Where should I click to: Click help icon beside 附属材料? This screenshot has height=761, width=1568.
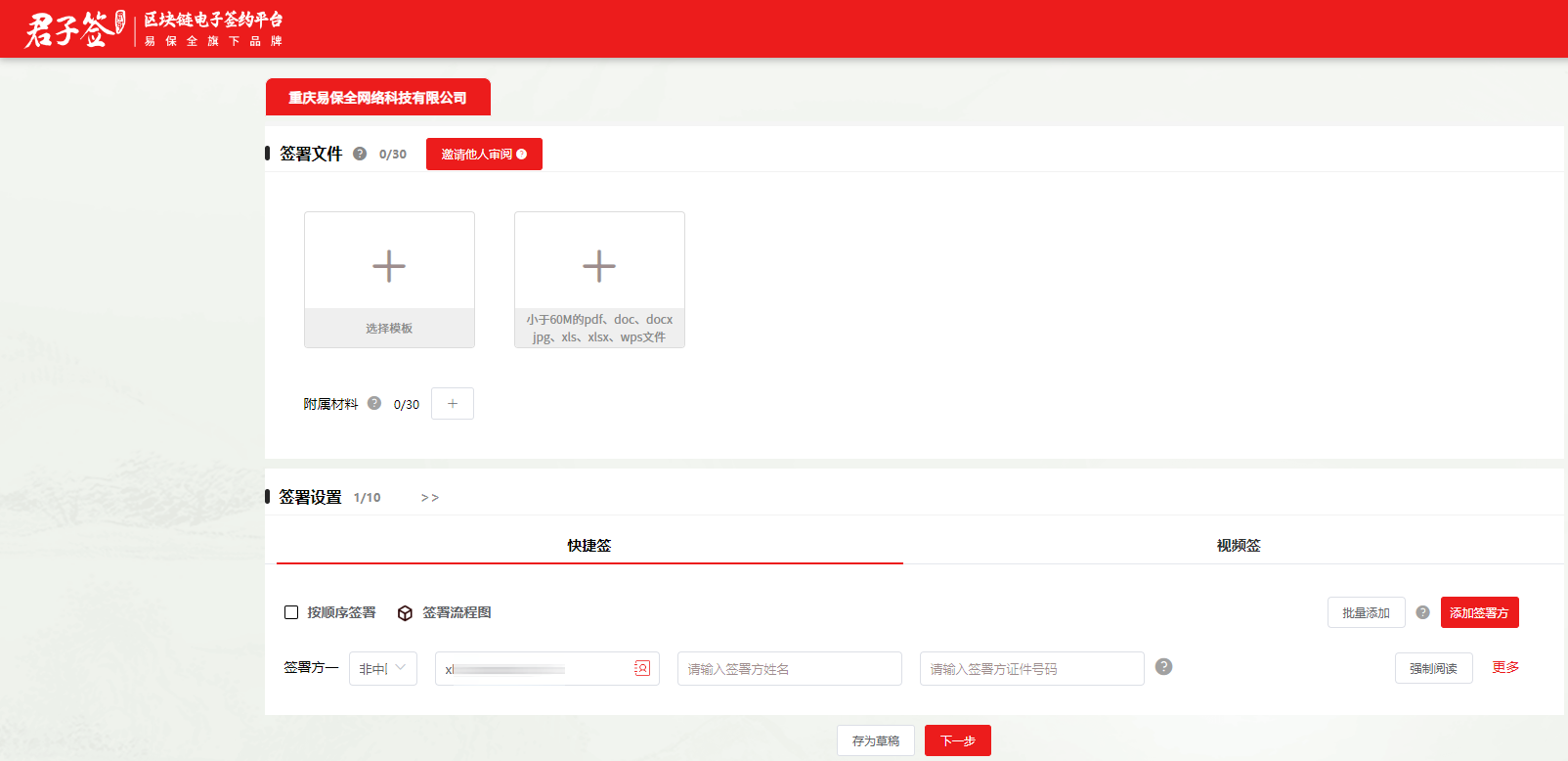(x=374, y=403)
